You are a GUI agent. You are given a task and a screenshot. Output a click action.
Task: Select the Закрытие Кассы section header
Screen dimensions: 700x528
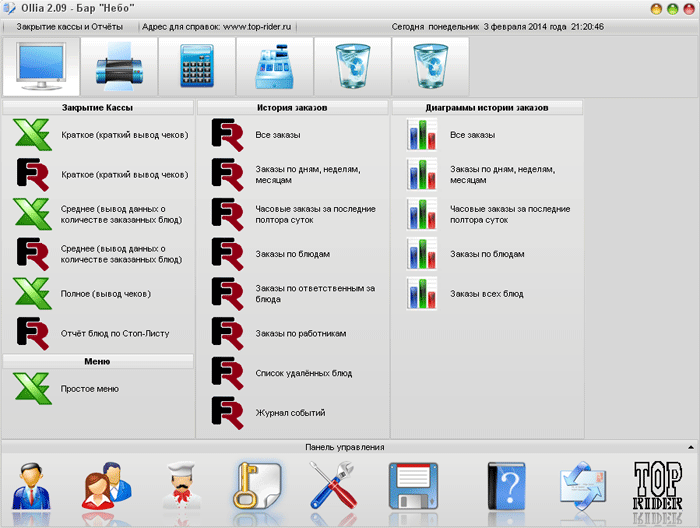tap(97, 108)
